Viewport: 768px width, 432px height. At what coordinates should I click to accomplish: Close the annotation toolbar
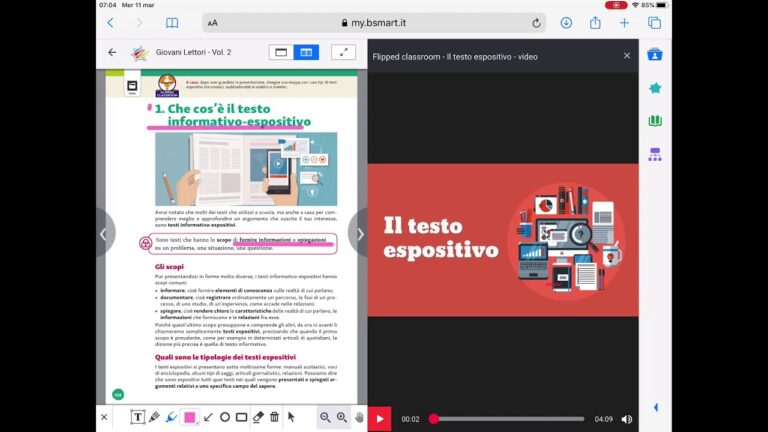(104, 417)
